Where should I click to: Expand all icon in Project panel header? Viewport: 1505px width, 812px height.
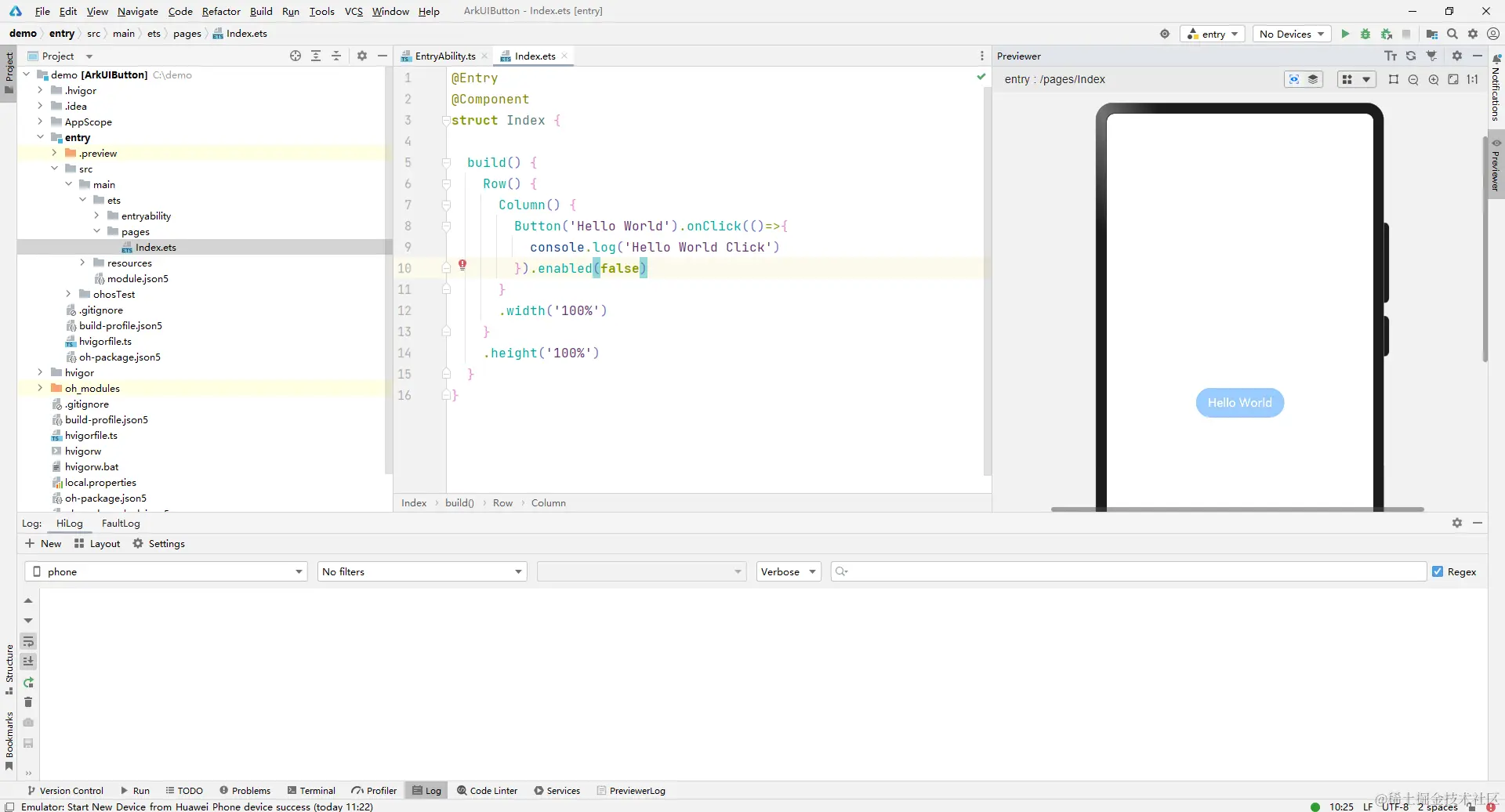[316, 56]
